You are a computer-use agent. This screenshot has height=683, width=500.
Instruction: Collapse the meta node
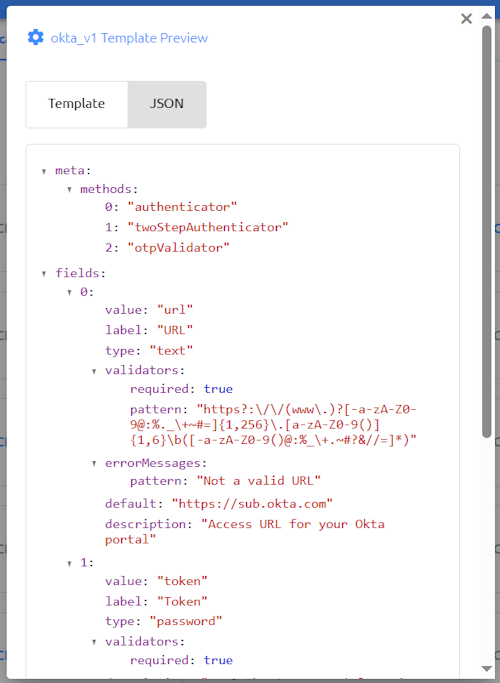(44, 172)
